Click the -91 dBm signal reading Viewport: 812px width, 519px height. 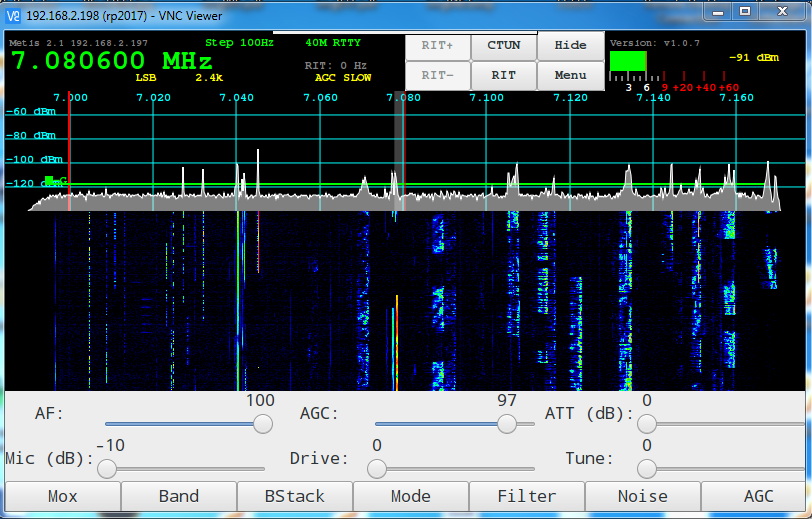tap(754, 57)
